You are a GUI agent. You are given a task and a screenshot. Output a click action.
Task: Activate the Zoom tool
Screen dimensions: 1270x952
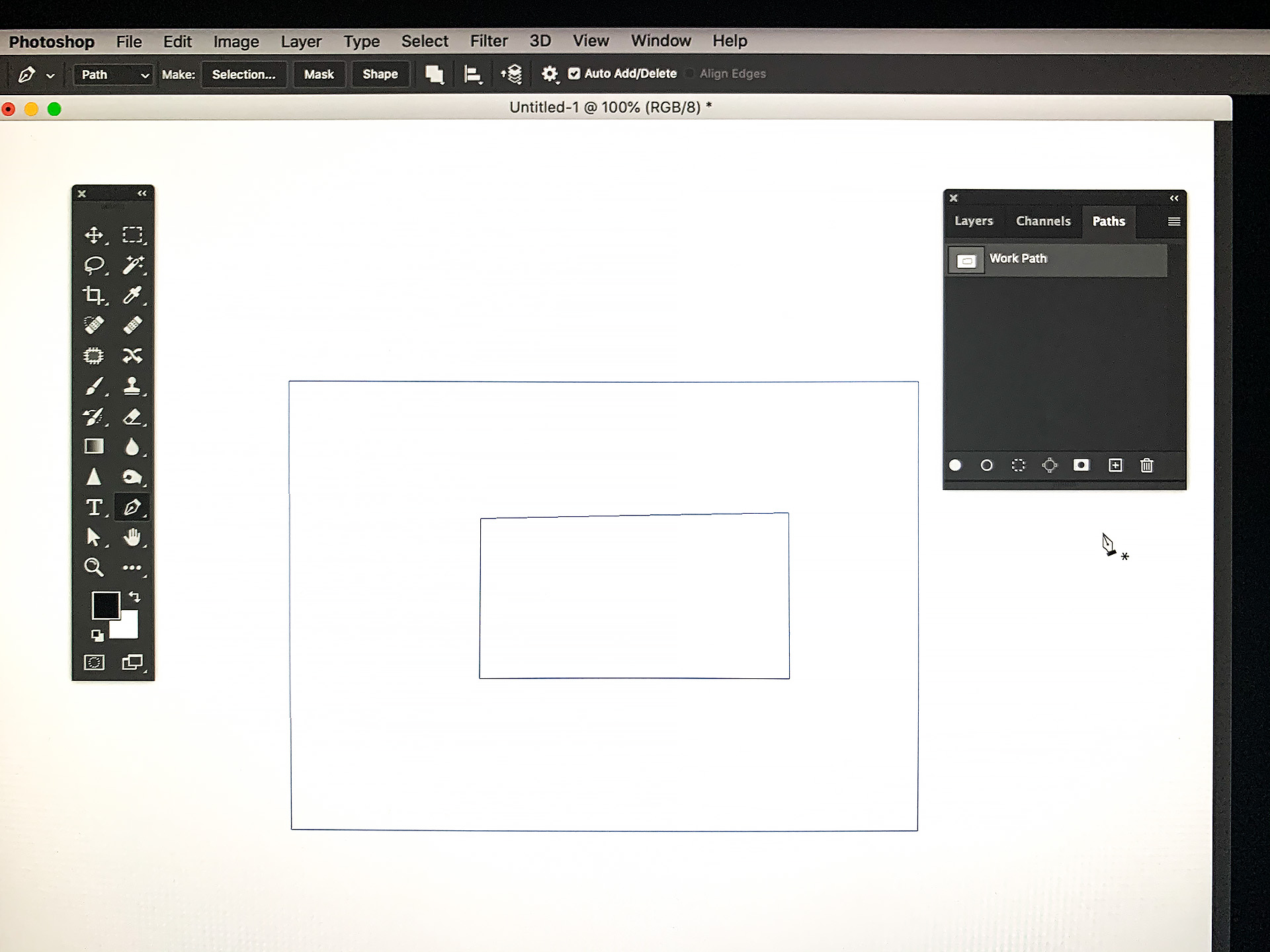[x=93, y=568]
